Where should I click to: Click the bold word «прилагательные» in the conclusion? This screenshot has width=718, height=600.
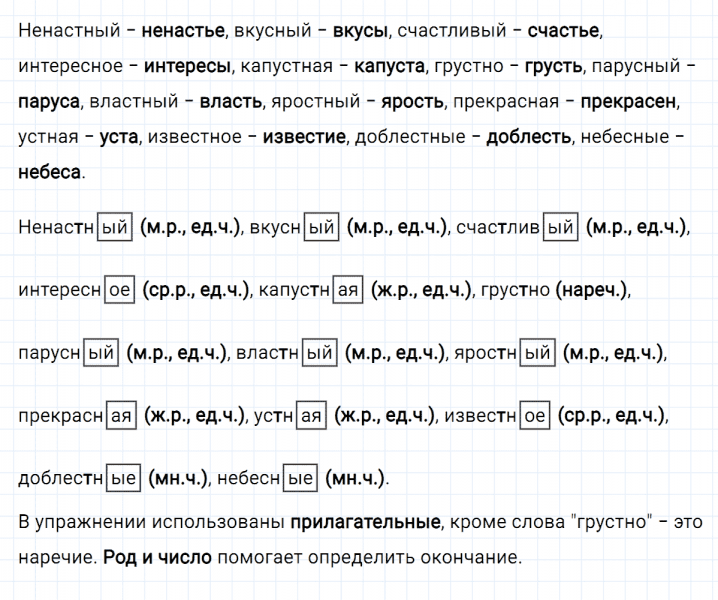366,522
